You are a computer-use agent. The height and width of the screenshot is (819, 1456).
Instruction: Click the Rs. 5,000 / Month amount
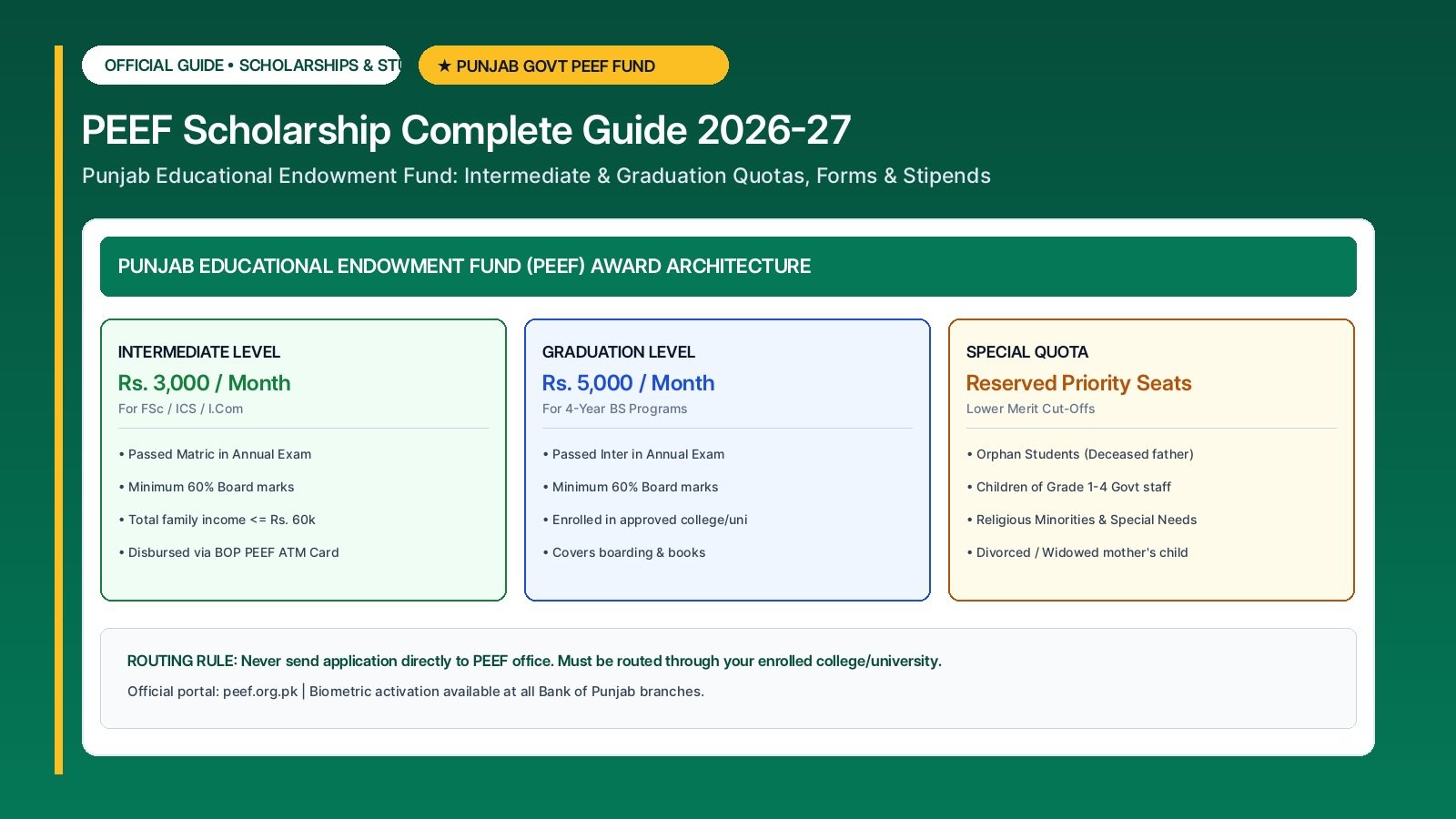(x=629, y=383)
